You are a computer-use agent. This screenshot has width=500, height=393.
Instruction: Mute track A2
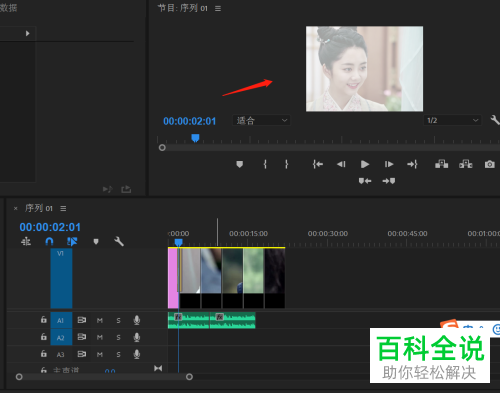point(100,337)
